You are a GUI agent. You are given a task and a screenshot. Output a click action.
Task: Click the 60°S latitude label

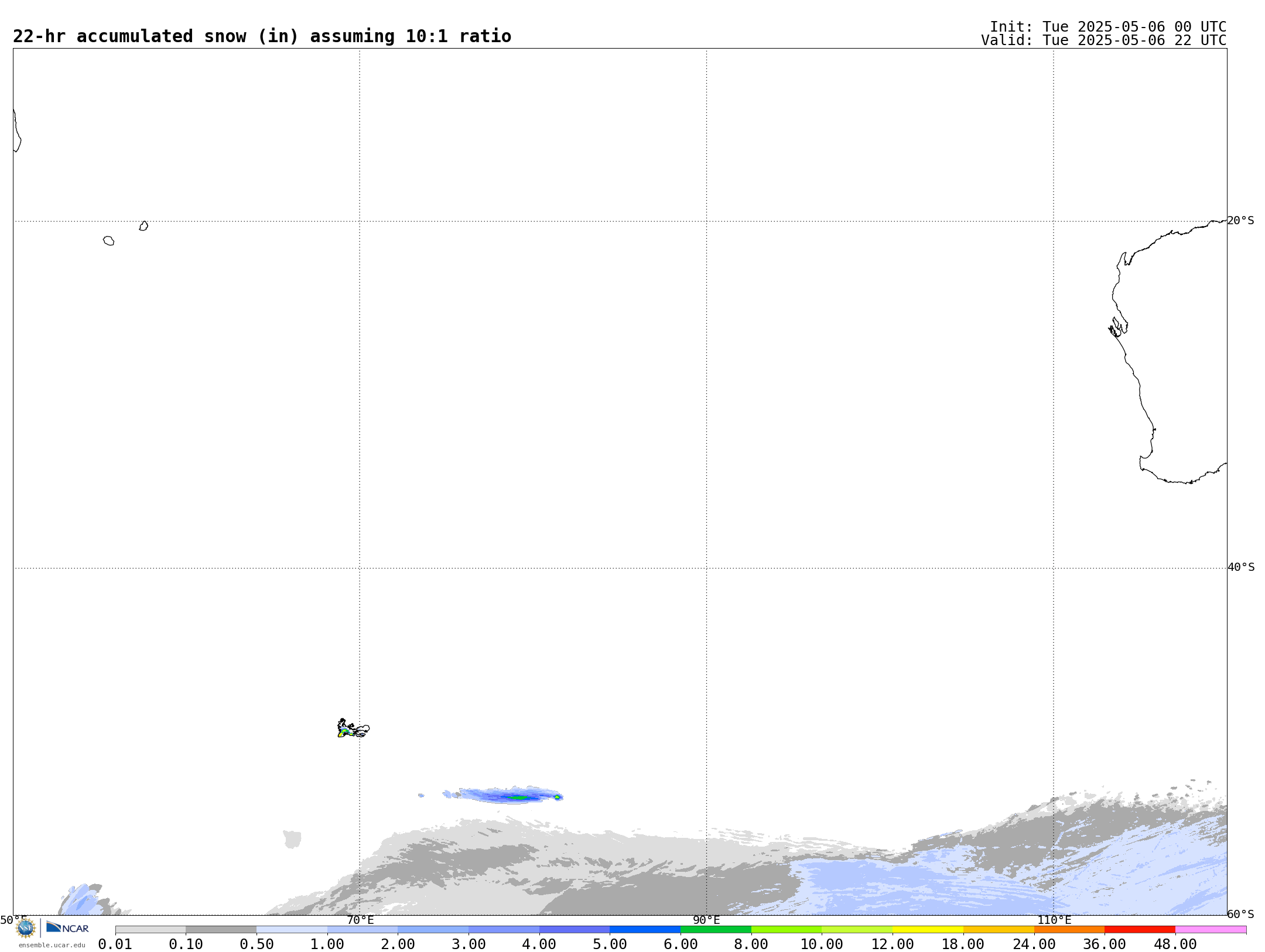1241,914
